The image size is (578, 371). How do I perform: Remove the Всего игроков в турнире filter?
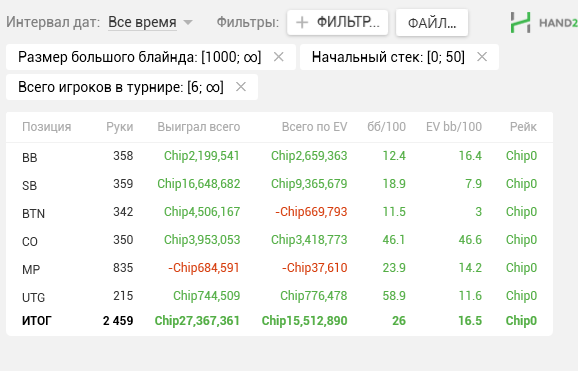point(241,87)
